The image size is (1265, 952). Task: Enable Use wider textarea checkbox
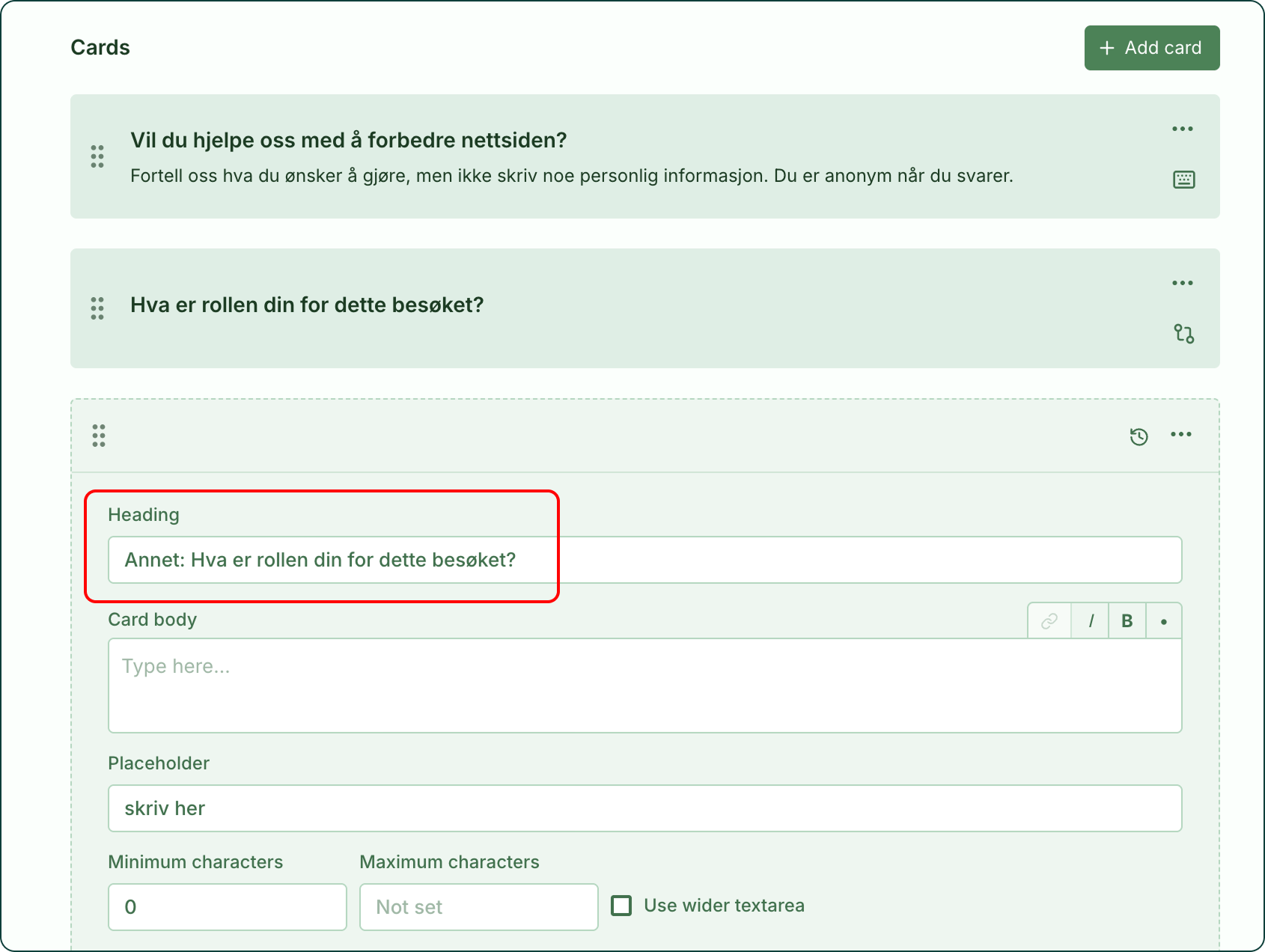621,906
